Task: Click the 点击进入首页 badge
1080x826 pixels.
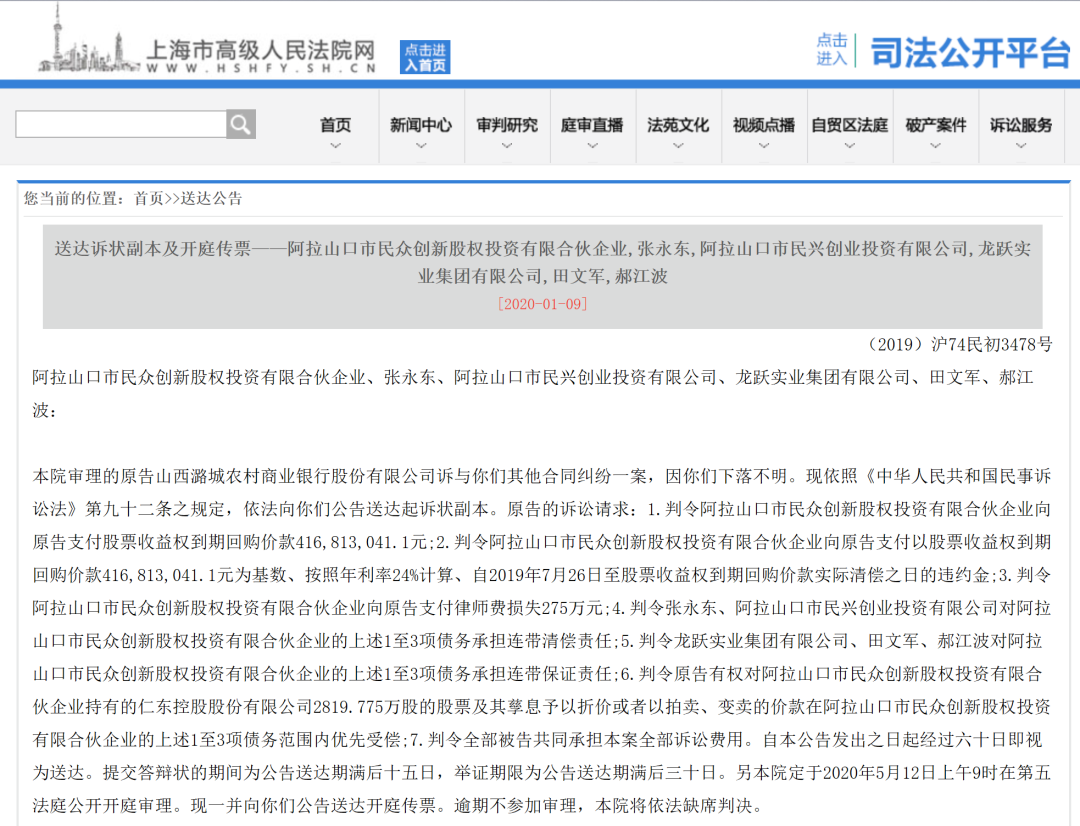Action: tap(425, 57)
